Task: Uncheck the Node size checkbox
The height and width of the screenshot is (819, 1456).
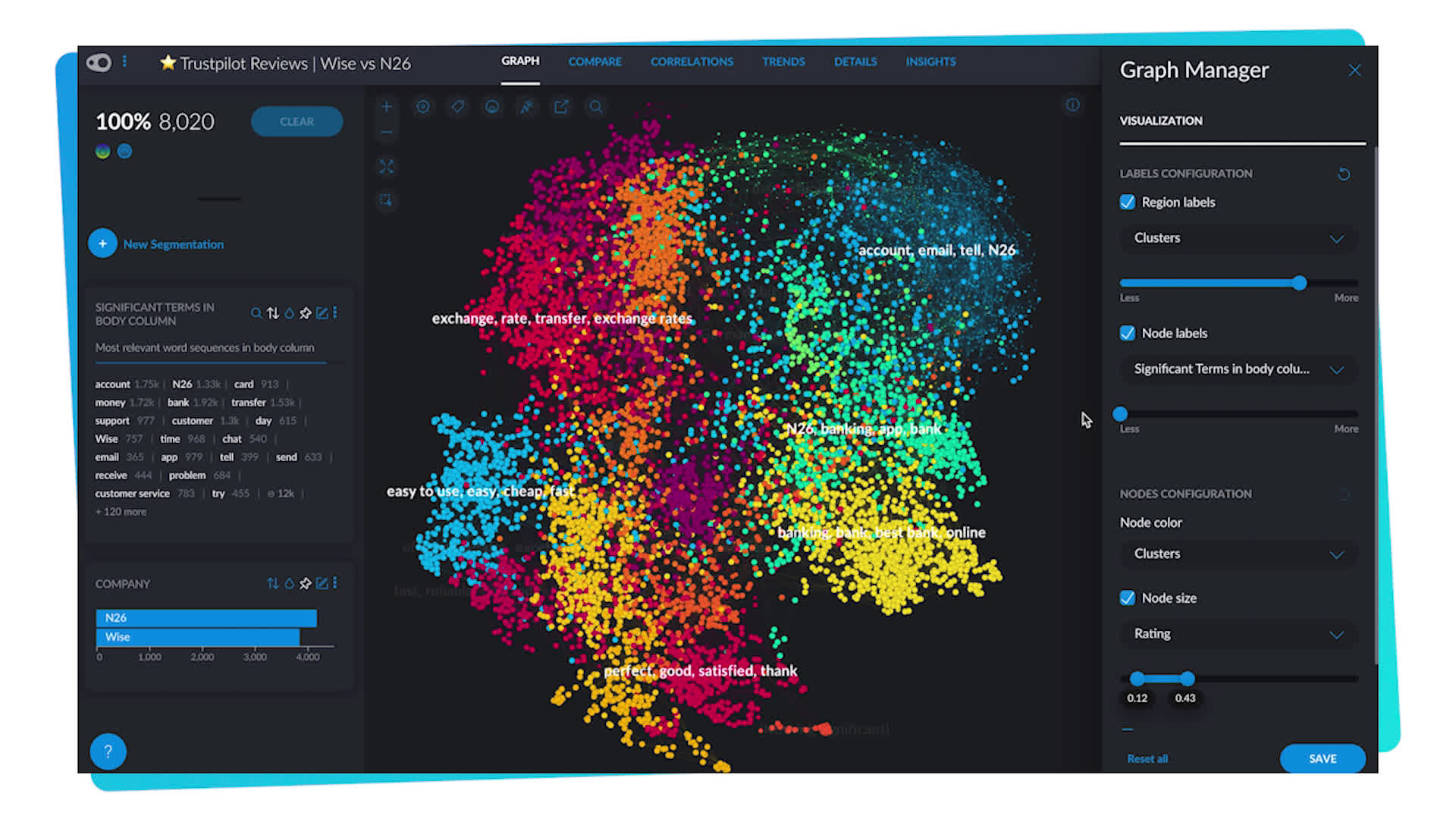Action: 1128,598
